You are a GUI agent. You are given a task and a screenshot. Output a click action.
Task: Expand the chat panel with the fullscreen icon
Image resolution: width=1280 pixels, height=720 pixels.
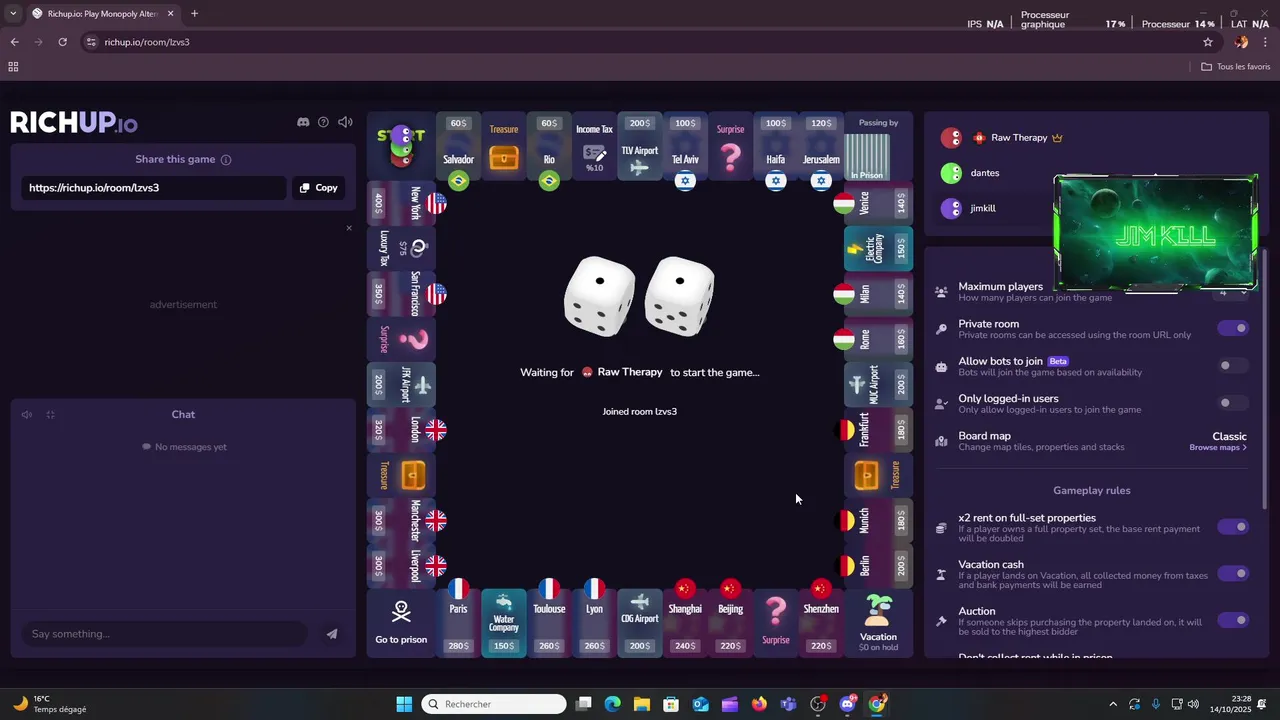[50, 415]
